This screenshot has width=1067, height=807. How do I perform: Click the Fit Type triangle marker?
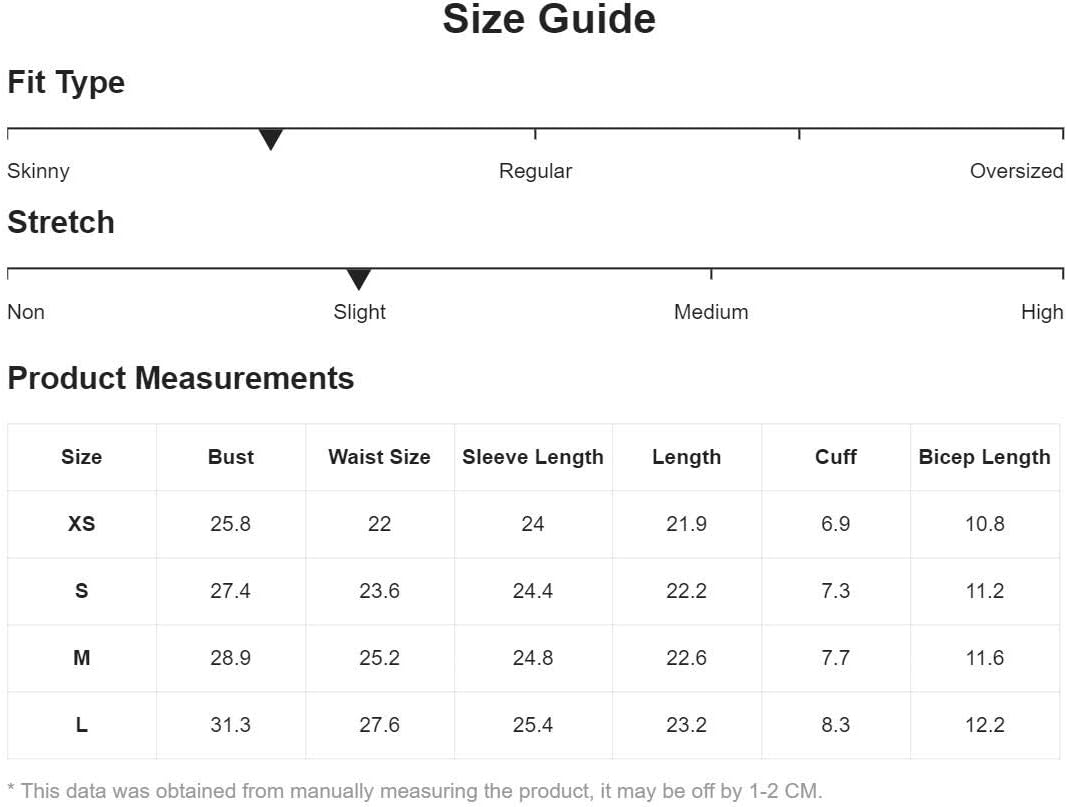click(x=271, y=139)
